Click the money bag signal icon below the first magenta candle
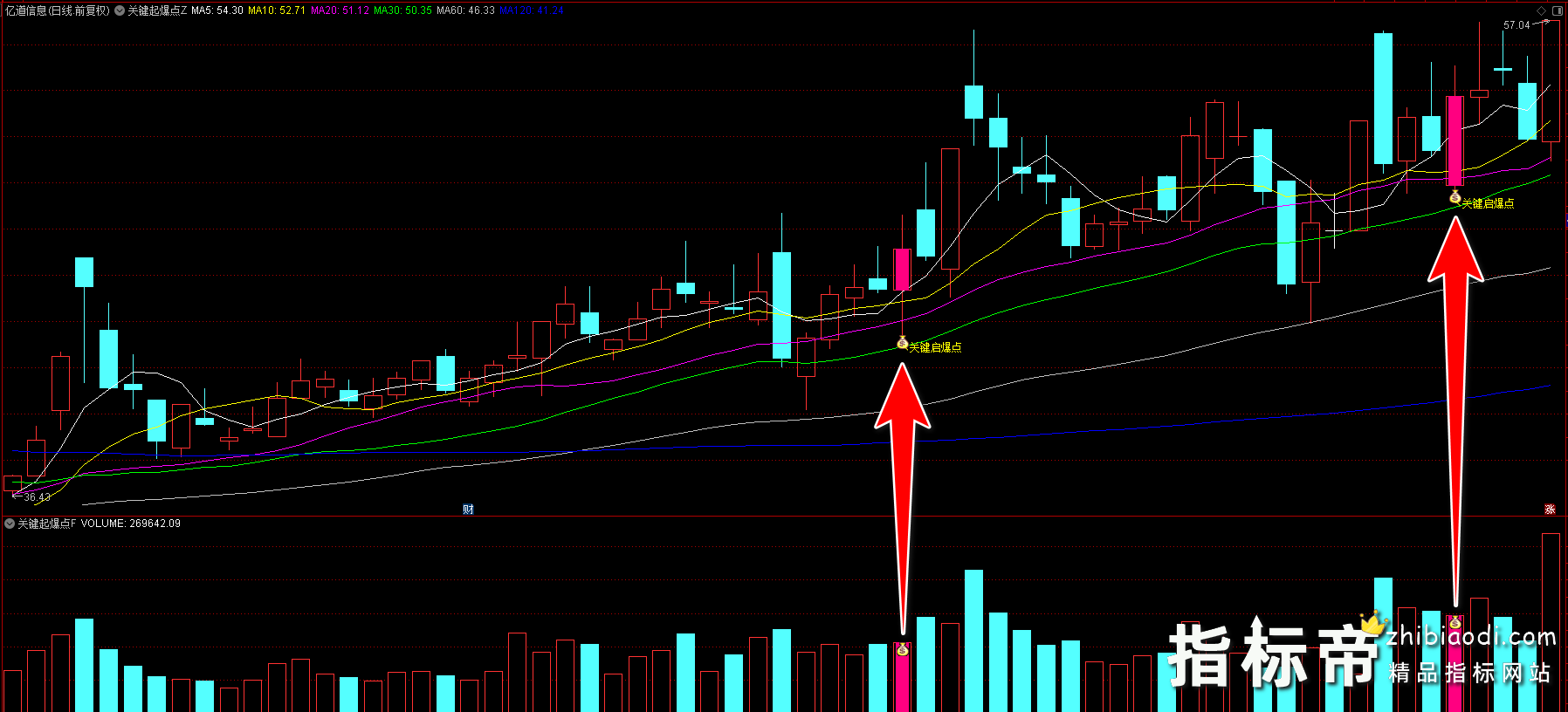Screen dimensions: 1568x712 [902, 344]
